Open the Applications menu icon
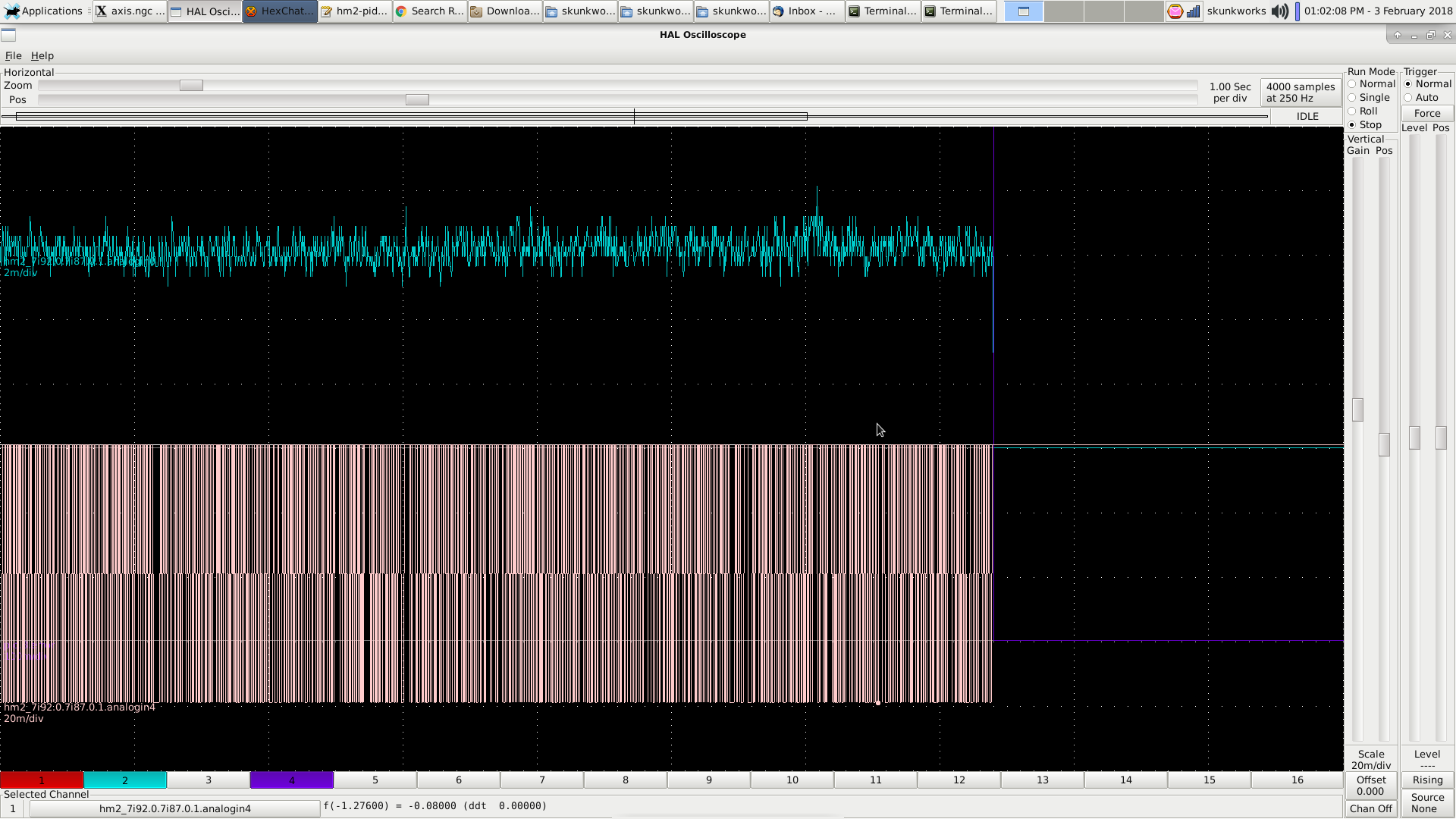Viewport: 1456px width, 819px height. (12, 11)
